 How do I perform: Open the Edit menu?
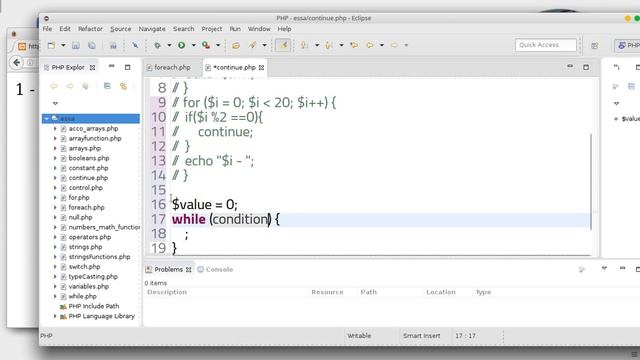(65, 29)
